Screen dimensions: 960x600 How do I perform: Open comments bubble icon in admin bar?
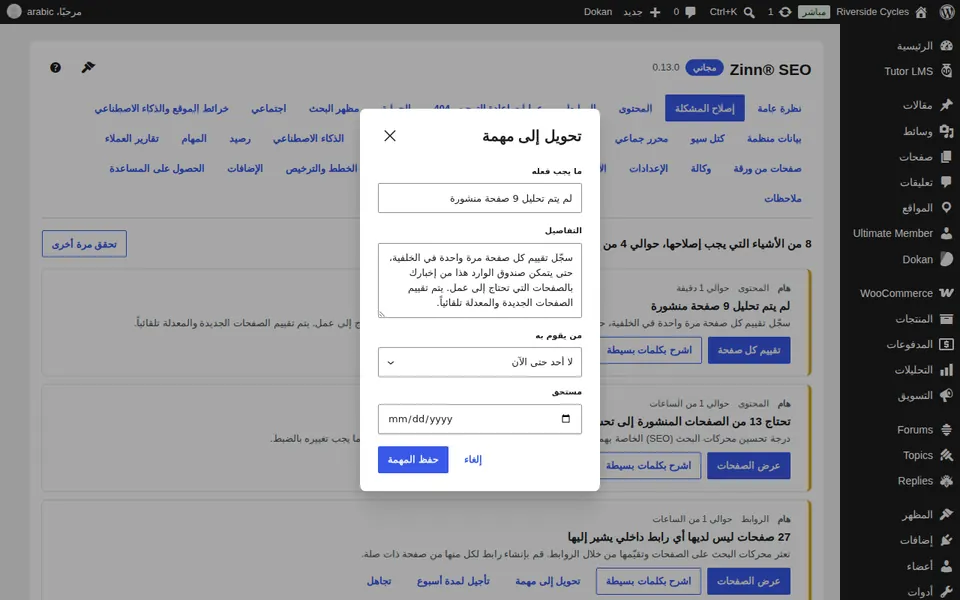[x=691, y=12]
